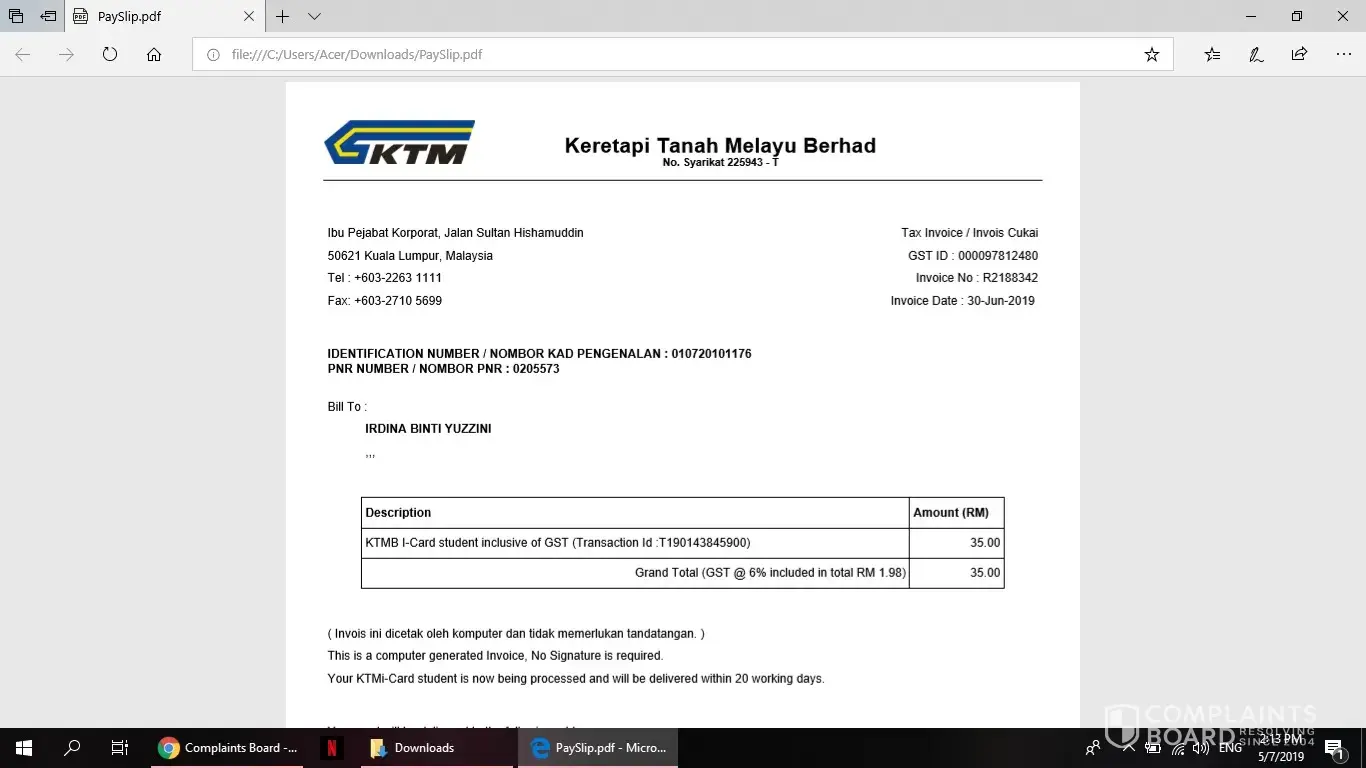Viewport: 1366px width, 768px height.
Task: Click 'Ibu Pejabat Korporat, Jalan Sultan Hishamuddin'
Action: tap(456, 233)
